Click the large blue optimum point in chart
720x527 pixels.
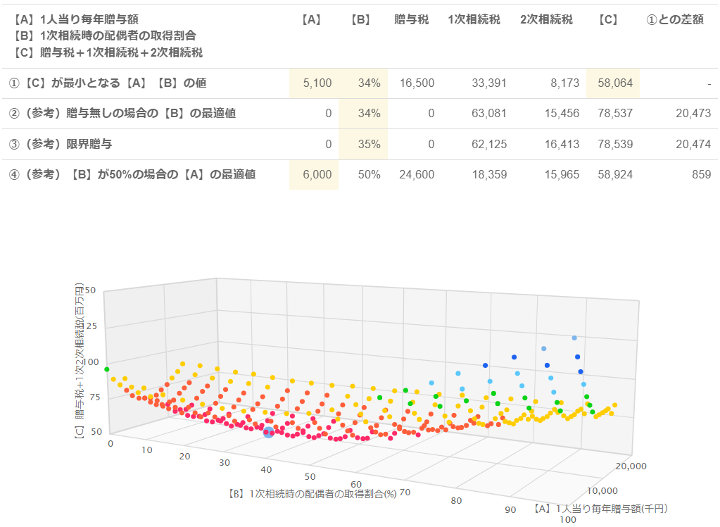[x=269, y=432]
